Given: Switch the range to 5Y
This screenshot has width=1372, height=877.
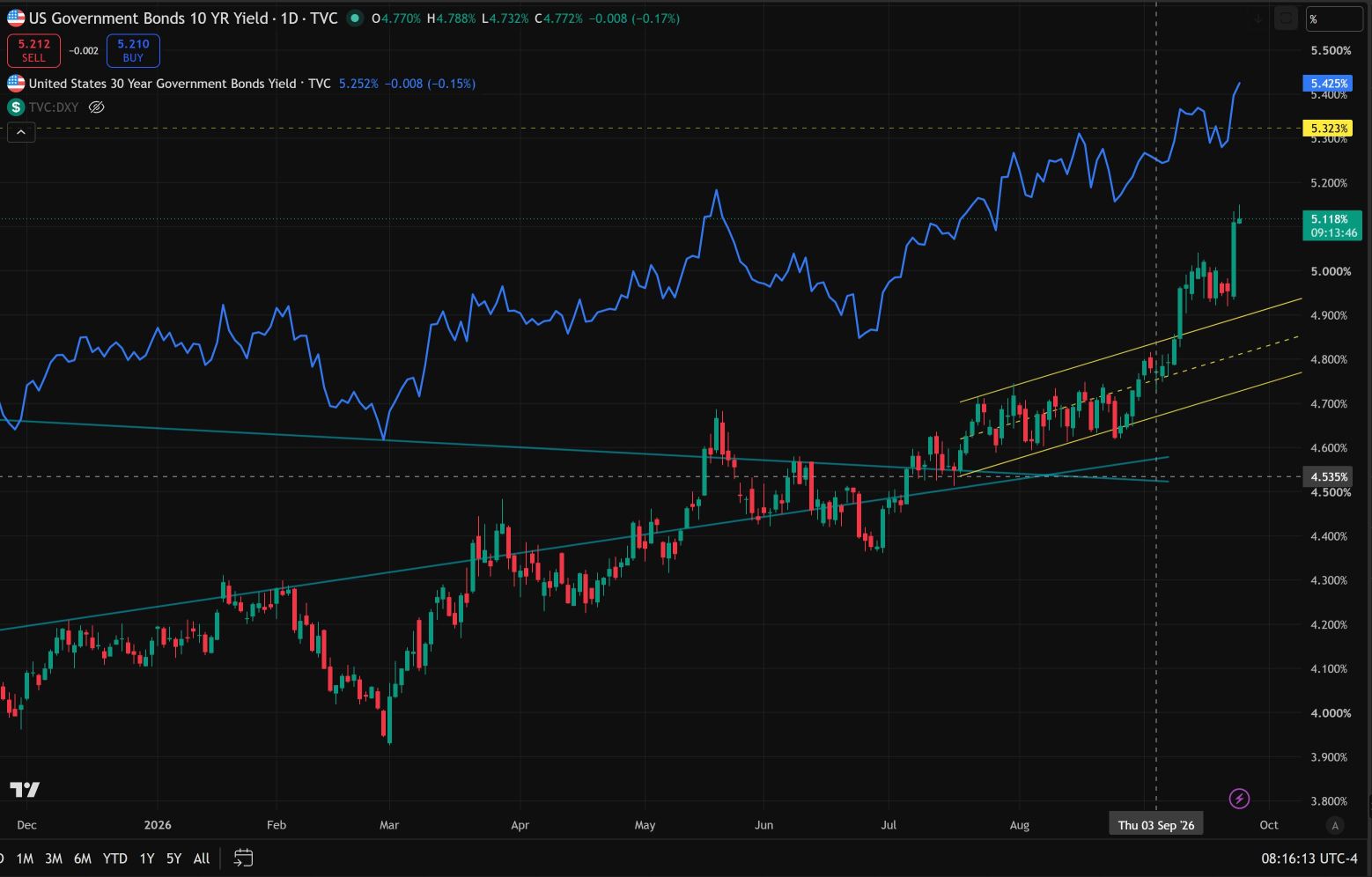Looking at the screenshot, I should click(x=174, y=859).
